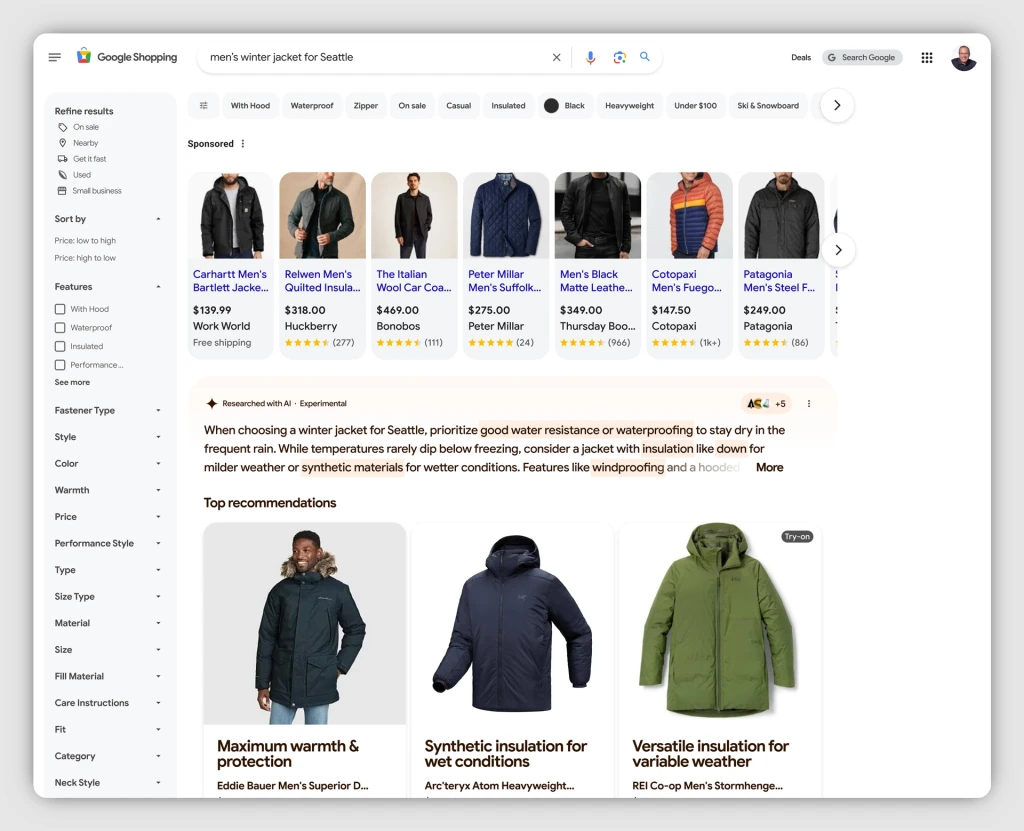The height and width of the screenshot is (831, 1024).
Task: Open Patagonia Men's Steel jacket link
Action: click(x=779, y=281)
